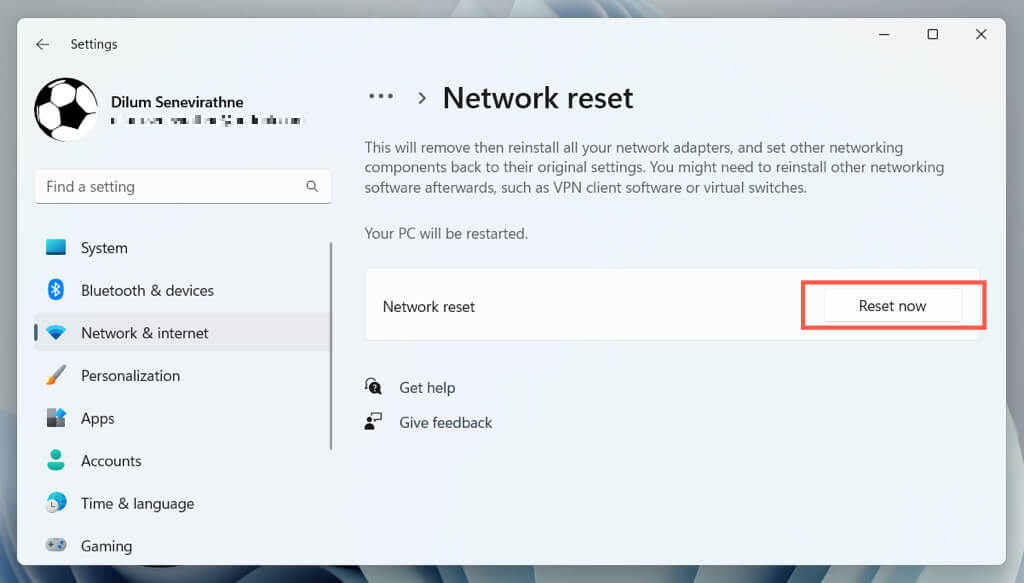This screenshot has width=1024, height=583.
Task: Click the Bluetooth icon in sidebar
Action: 56,290
